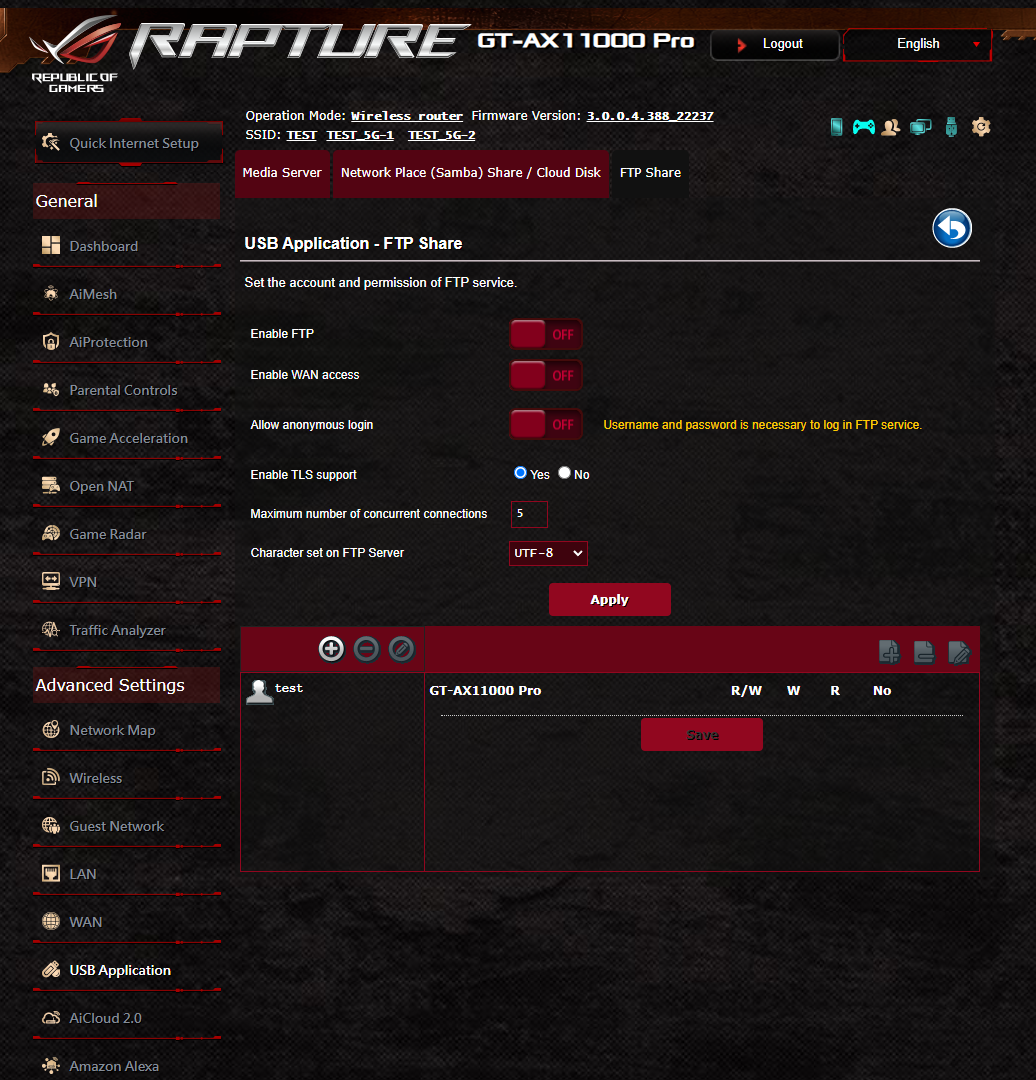This screenshot has width=1036, height=1080.
Task: Click the gear settings status icon
Action: point(981,127)
